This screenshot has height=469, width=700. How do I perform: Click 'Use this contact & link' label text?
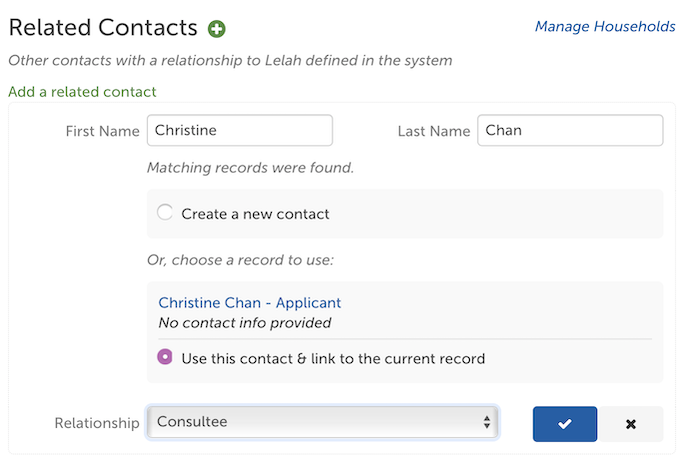333,359
